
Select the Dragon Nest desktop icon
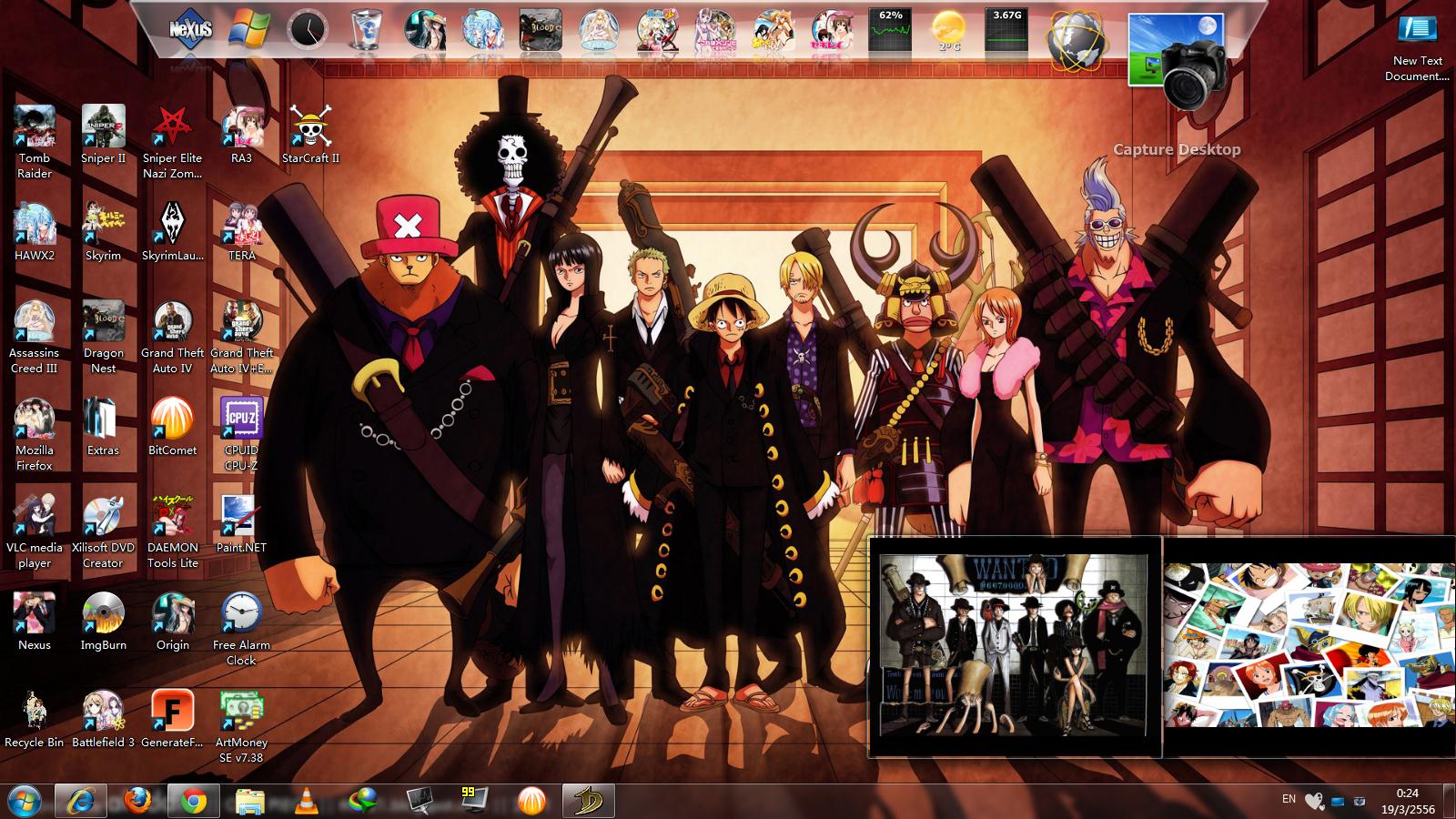[103, 336]
